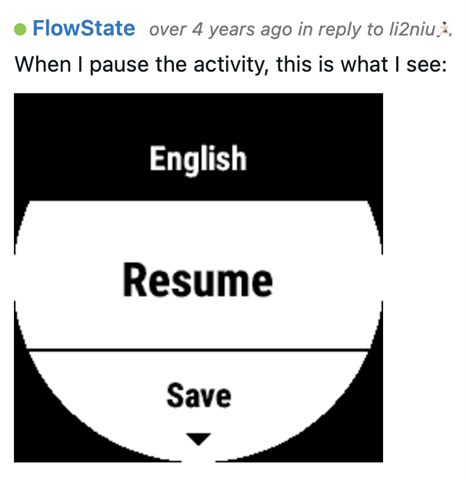This screenshot has height=480, width=466.
Task: Select the Resume option
Action: click(198, 280)
